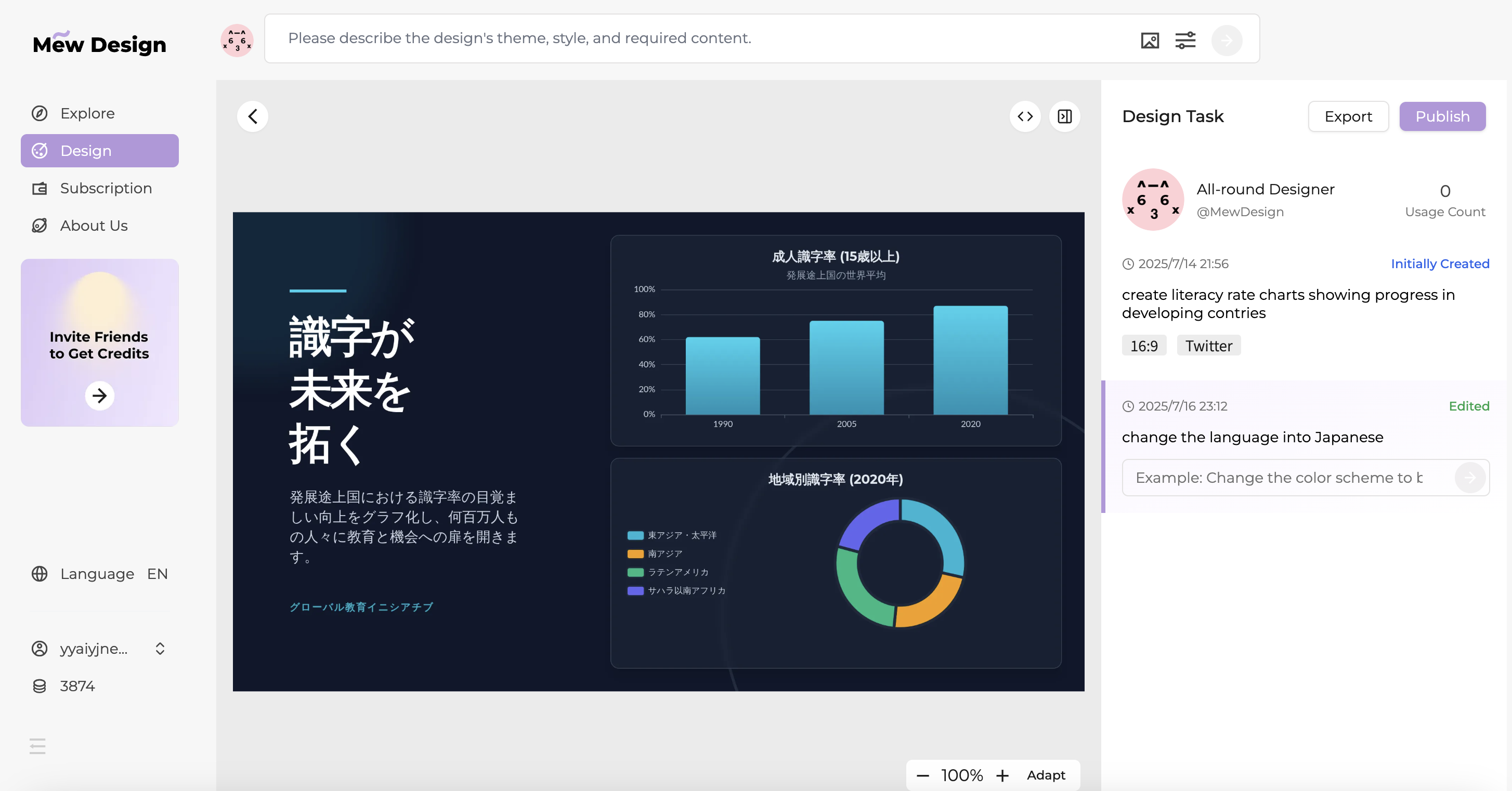Click the Publish button
This screenshot has width=1512, height=791.
point(1442,116)
